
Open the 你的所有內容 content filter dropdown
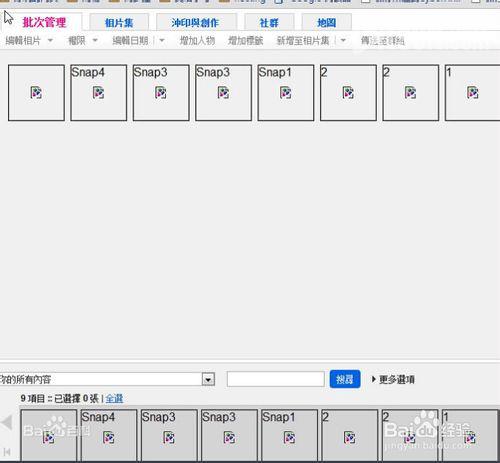click(107, 379)
